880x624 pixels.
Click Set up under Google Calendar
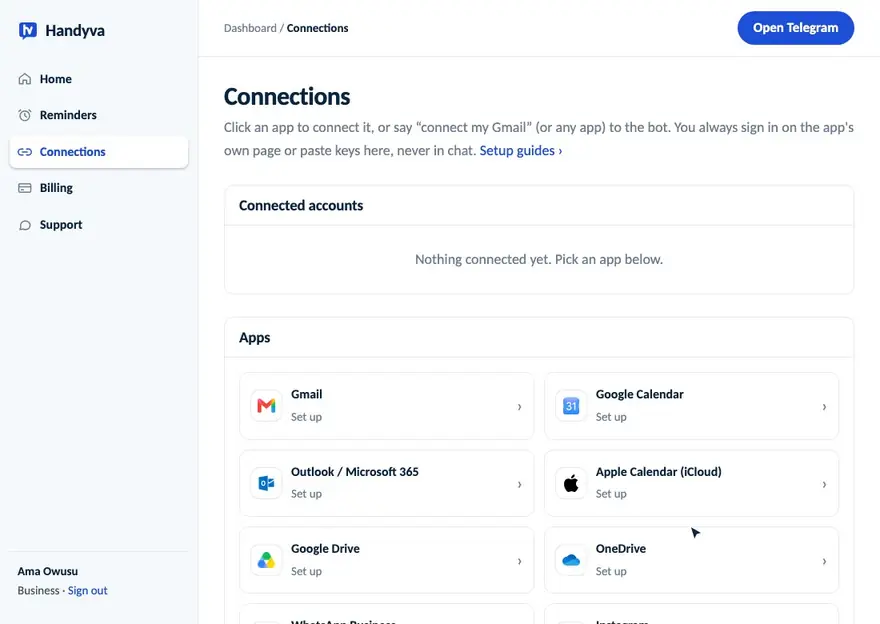pyautogui.click(x=611, y=417)
